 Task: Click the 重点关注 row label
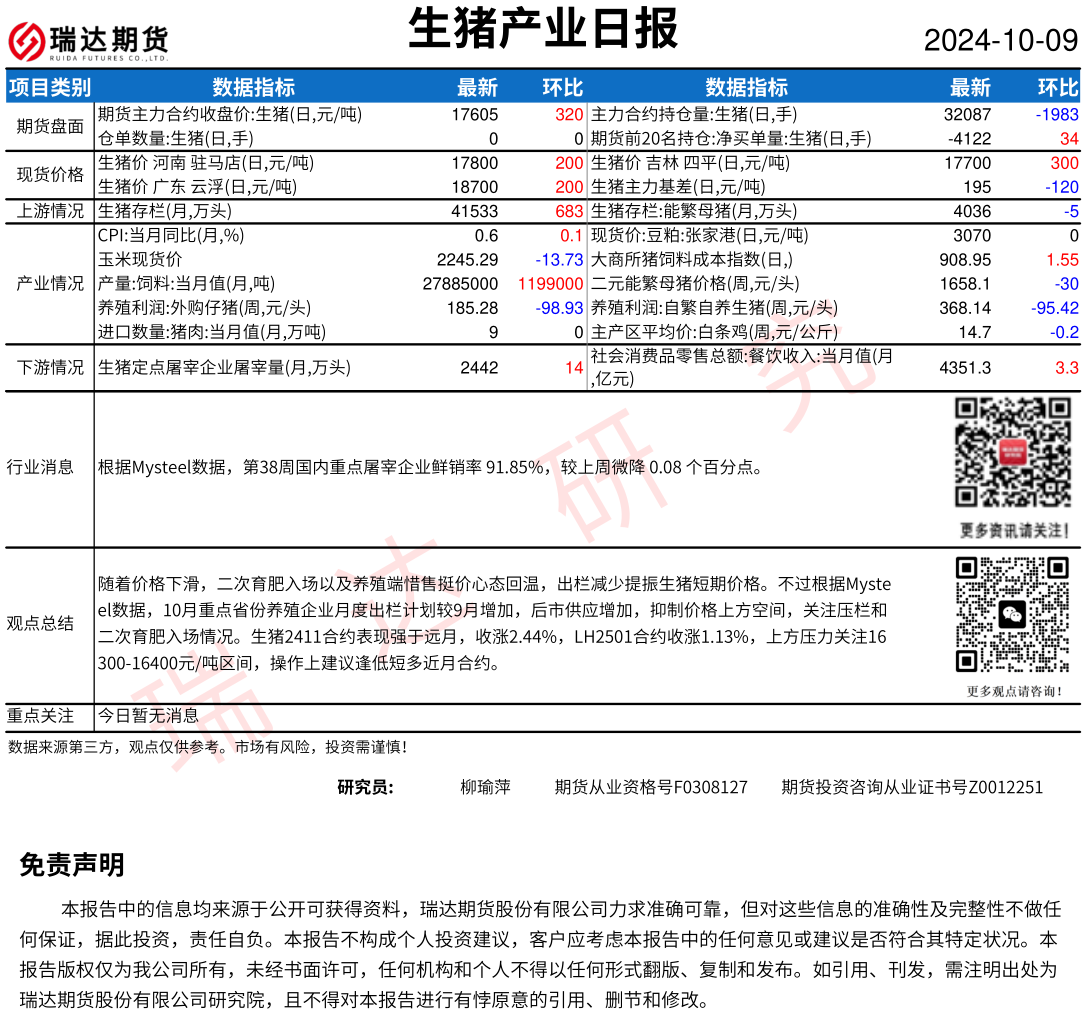(x=40, y=715)
